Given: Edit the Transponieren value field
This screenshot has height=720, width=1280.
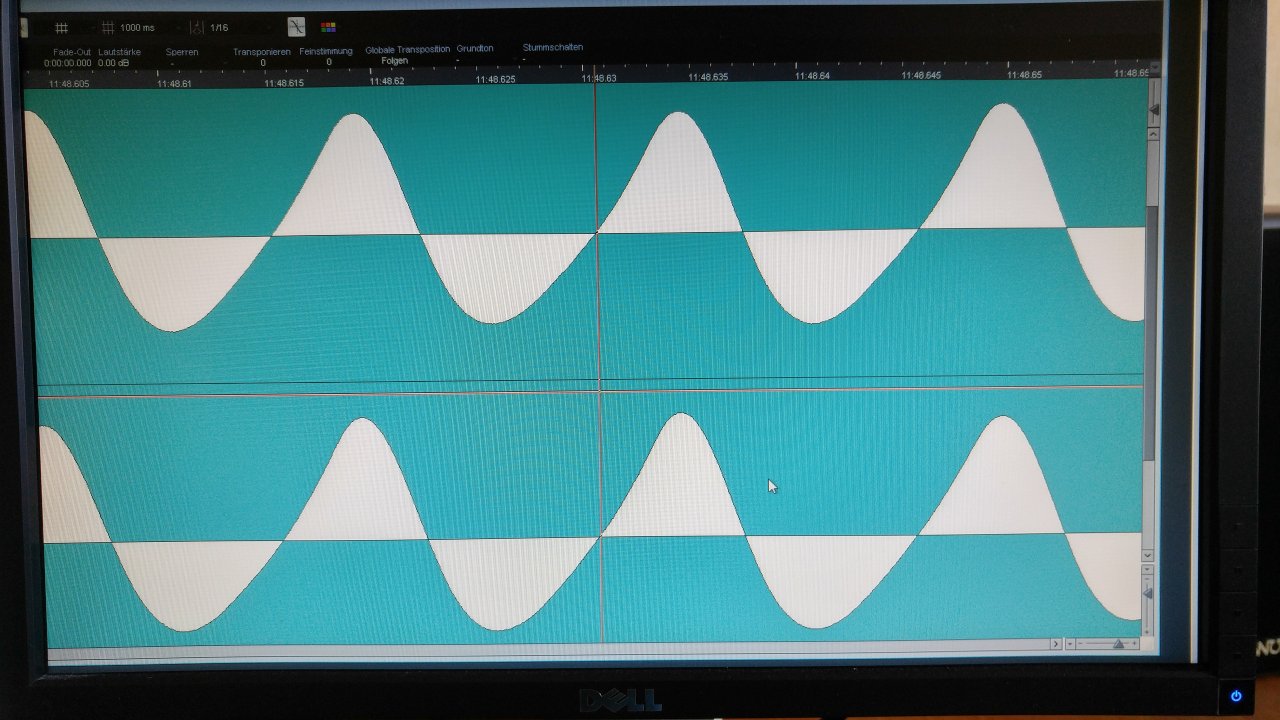Looking at the screenshot, I should (x=263, y=63).
